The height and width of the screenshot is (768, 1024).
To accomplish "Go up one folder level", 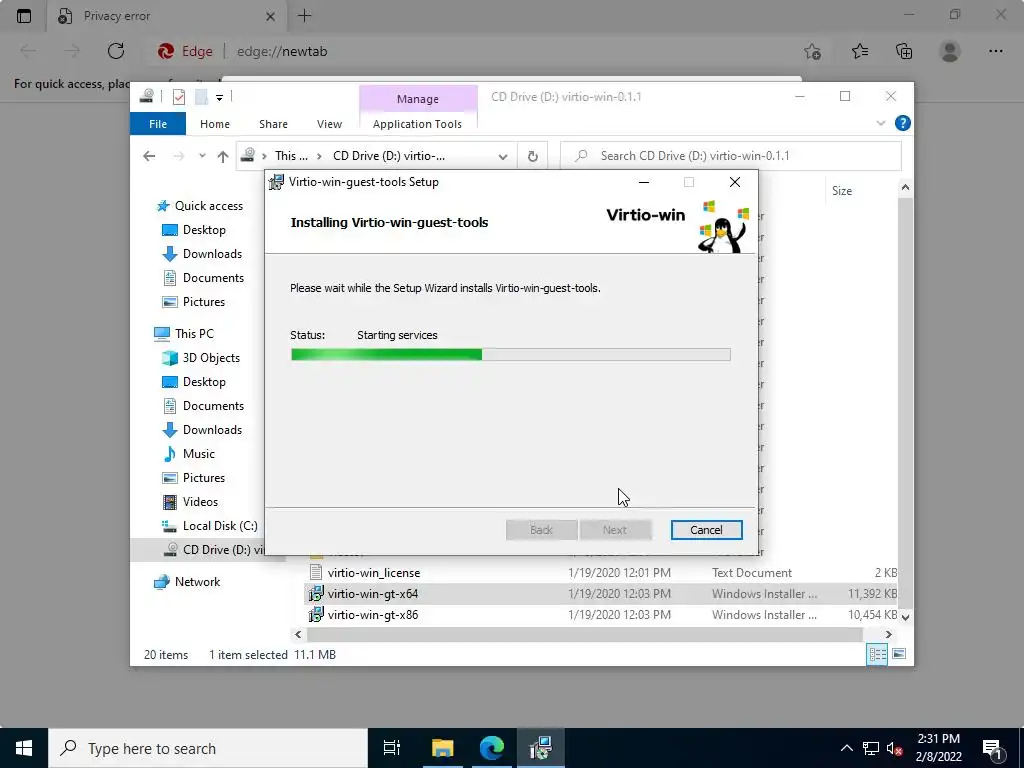I will click(223, 156).
